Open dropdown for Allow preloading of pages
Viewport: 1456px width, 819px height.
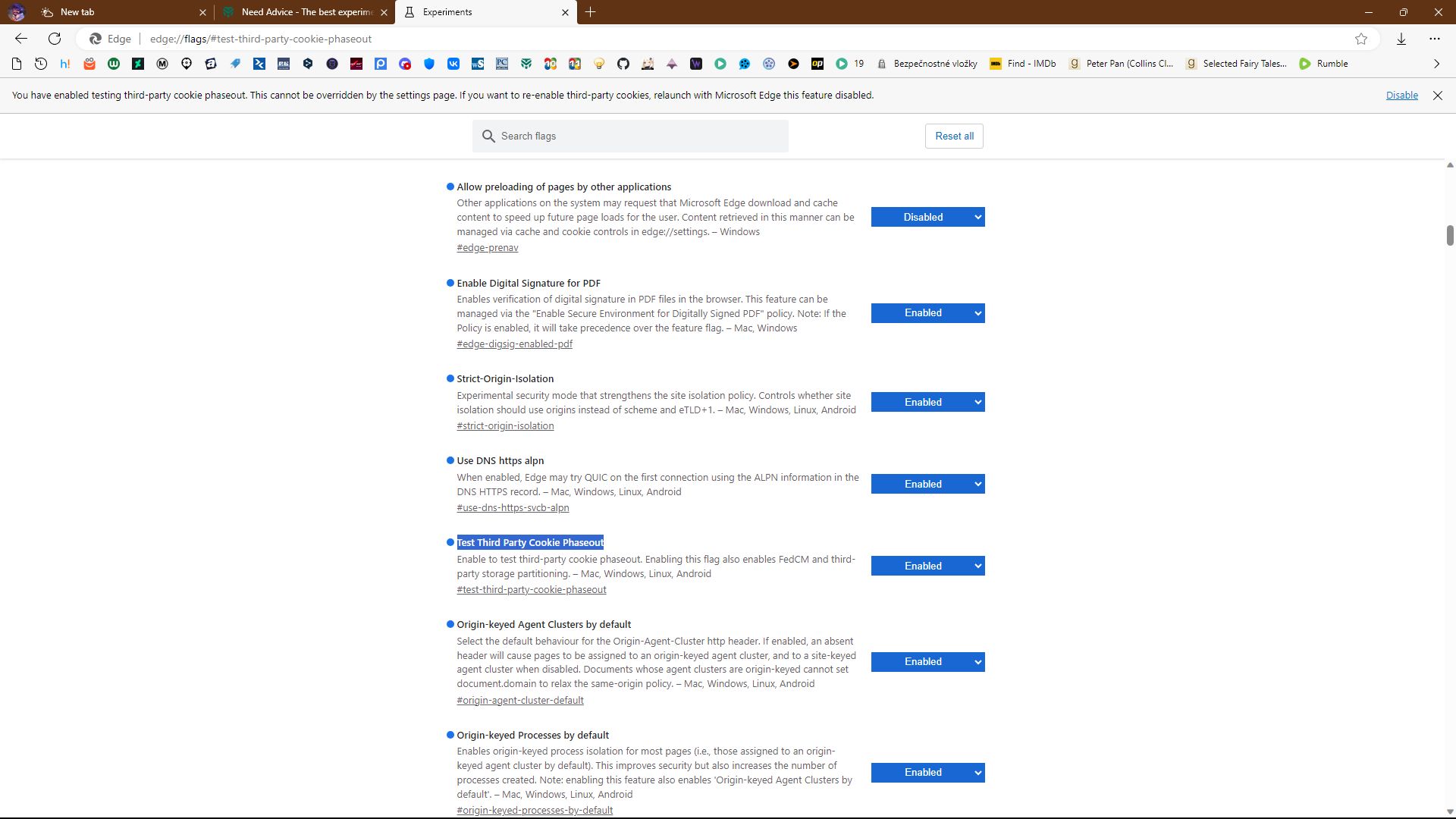927,217
